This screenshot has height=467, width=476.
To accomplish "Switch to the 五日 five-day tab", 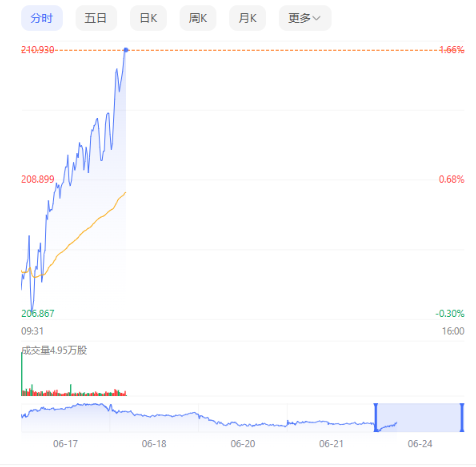I will [96, 18].
